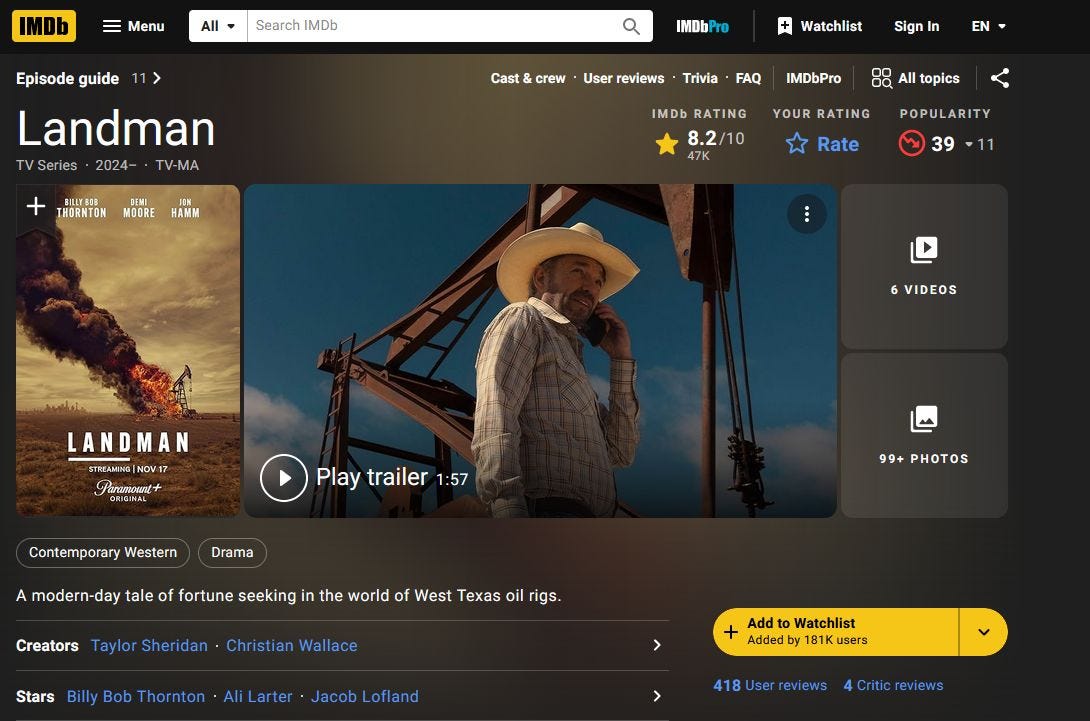Image resolution: width=1090 pixels, height=721 pixels.
Task: Click the TV-MA rating text
Action: coord(177,165)
